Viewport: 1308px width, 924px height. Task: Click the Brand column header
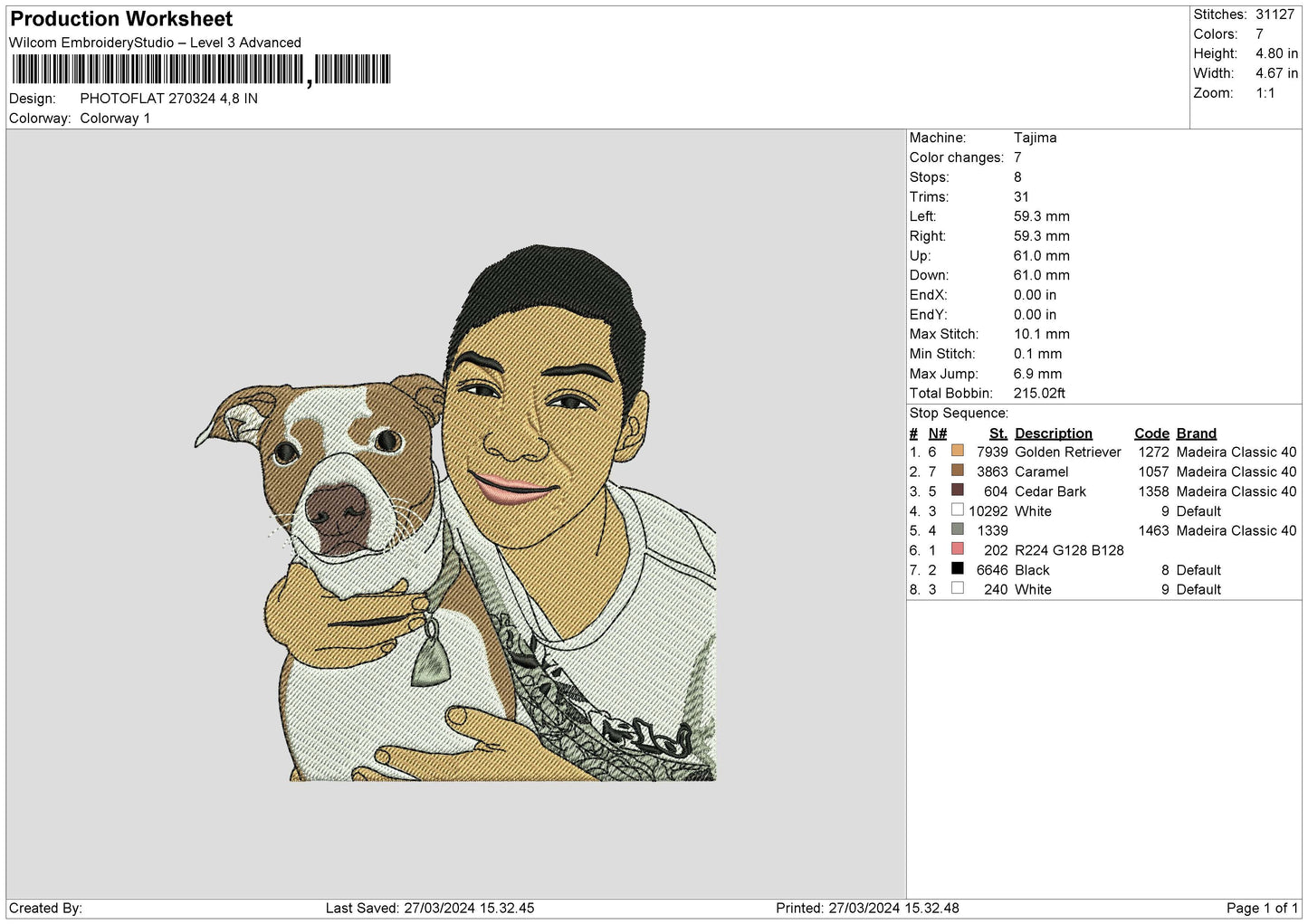(1197, 433)
